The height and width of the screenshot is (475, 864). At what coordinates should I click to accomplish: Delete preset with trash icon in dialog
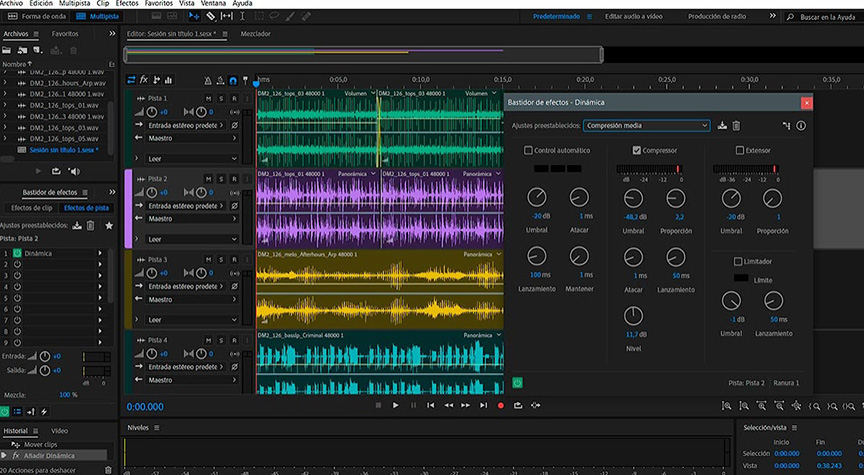click(x=736, y=126)
